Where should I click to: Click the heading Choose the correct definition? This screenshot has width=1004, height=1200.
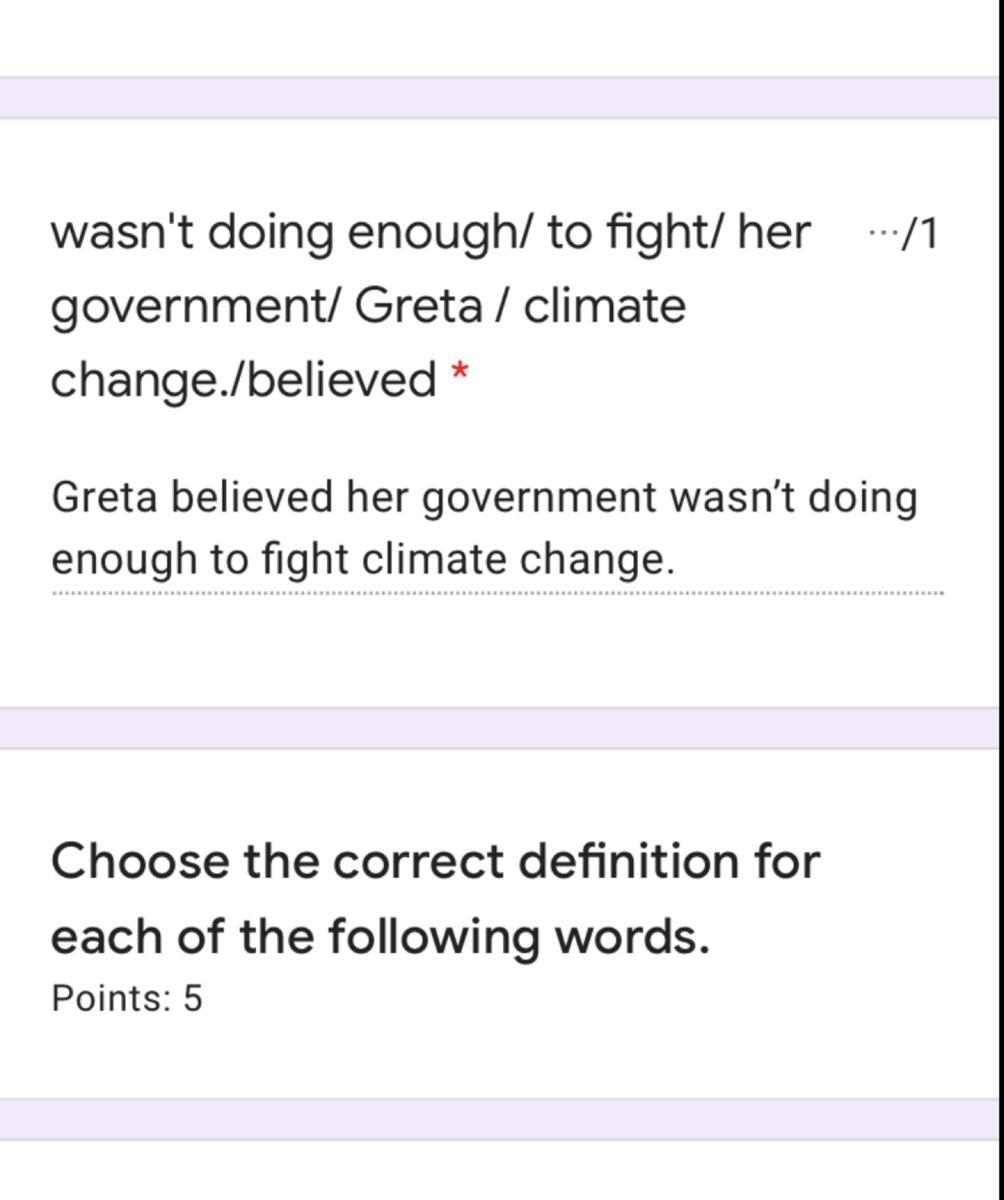coord(435,860)
